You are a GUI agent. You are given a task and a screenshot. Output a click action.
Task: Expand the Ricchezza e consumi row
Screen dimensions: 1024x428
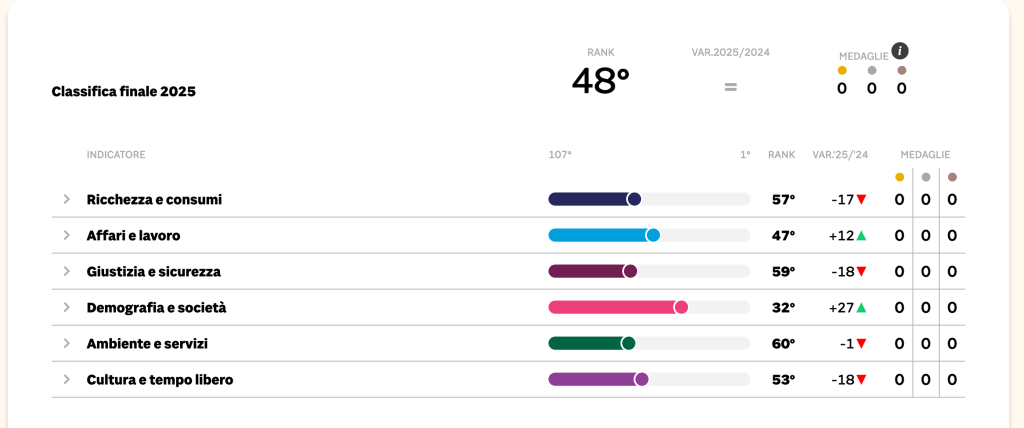(67, 199)
